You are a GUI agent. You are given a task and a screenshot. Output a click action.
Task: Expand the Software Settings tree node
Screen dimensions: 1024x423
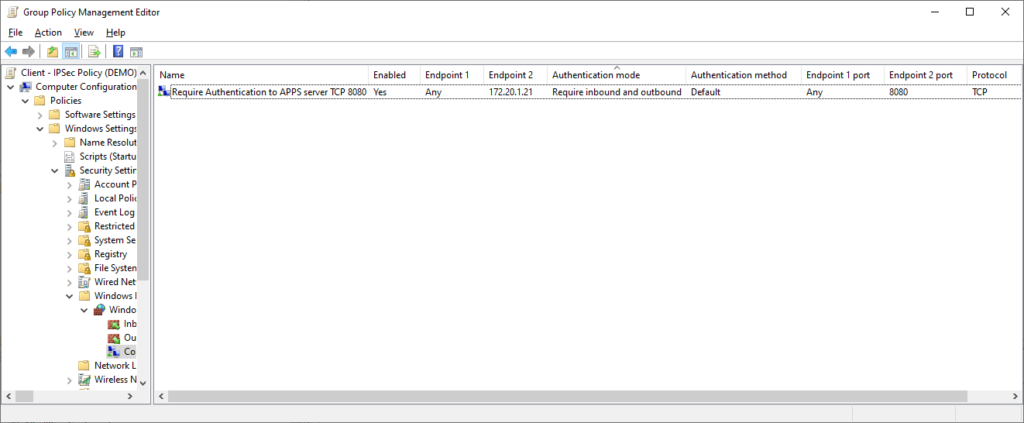[40, 115]
